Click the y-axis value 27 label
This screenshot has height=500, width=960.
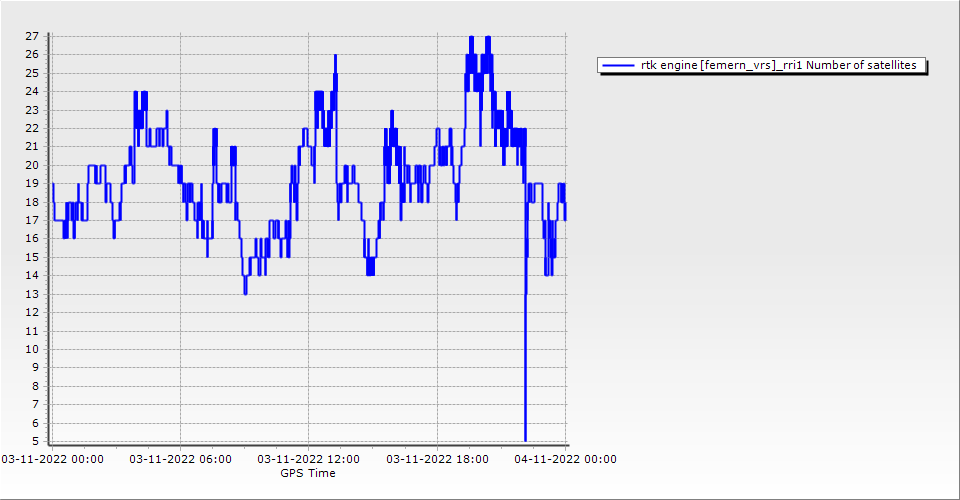(x=32, y=36)
